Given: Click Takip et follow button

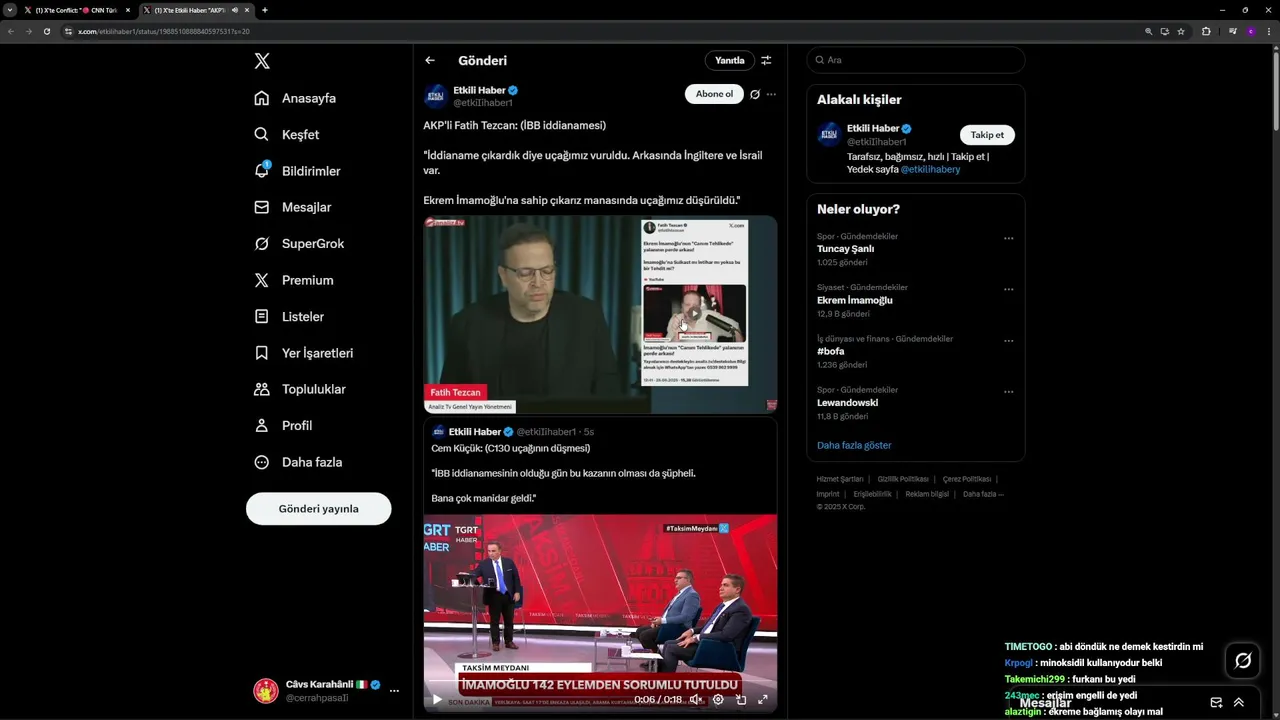Looking at the screenshot, I should [987, 135].
